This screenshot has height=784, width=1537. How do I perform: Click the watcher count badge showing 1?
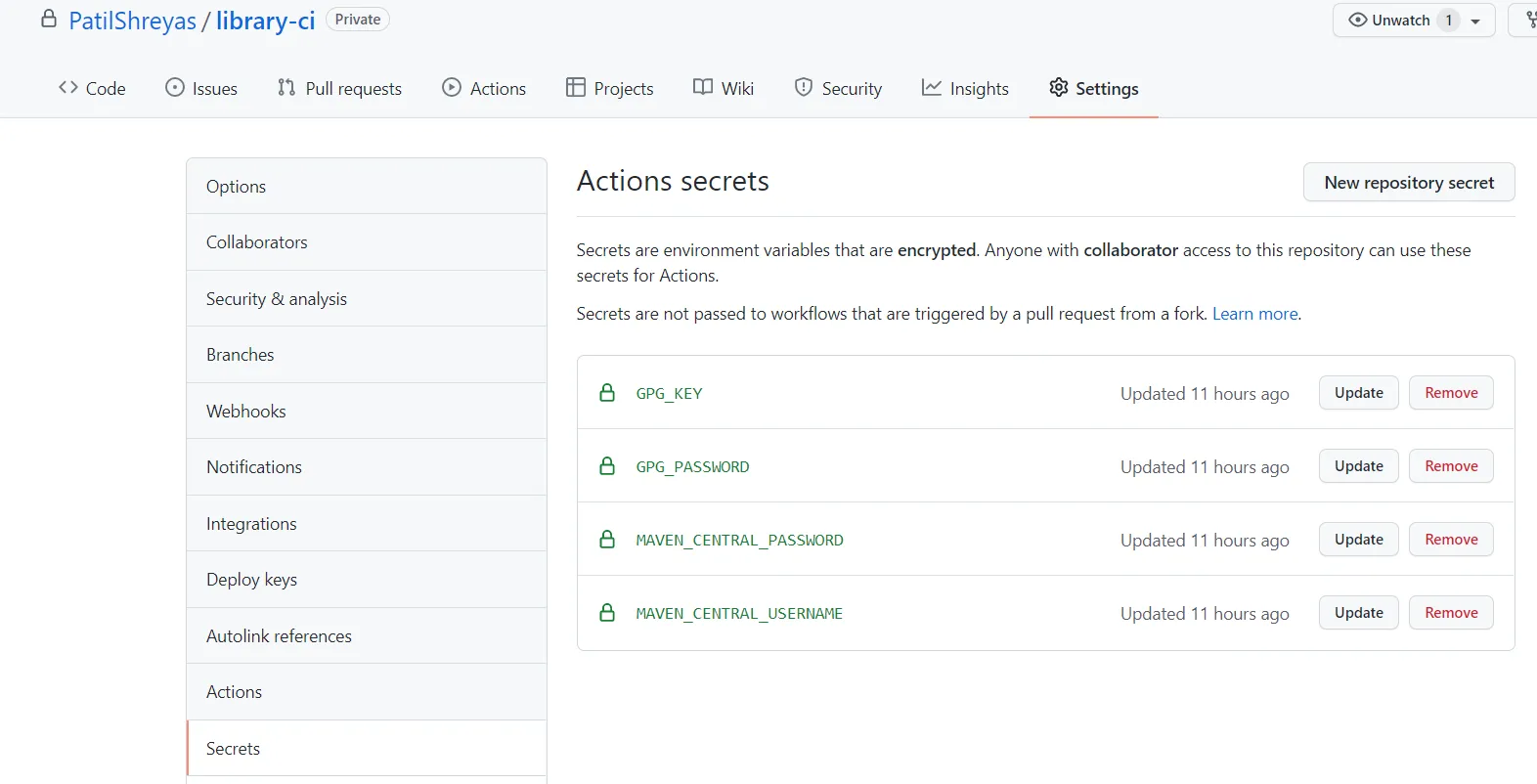pyautogui.click(x=1449, y=20)
